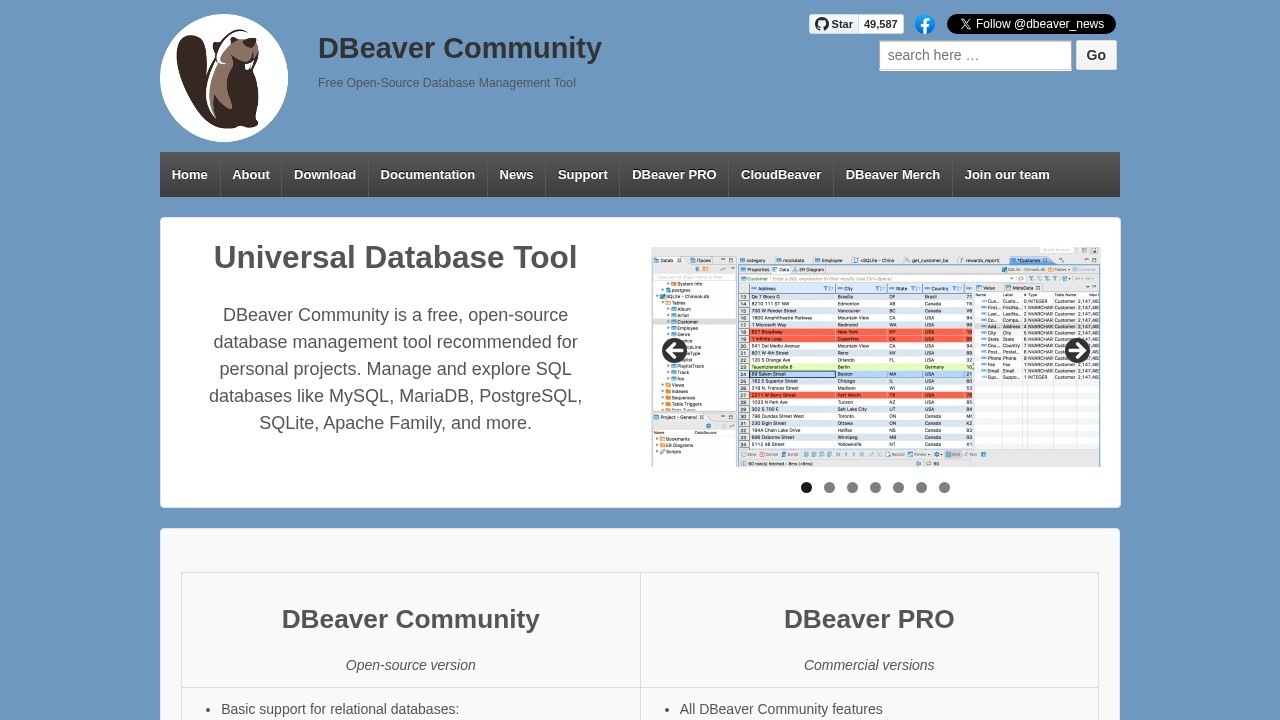Open the CloudBeaver navigation entry
1280x720 pixels.
[x=780, y=174]
